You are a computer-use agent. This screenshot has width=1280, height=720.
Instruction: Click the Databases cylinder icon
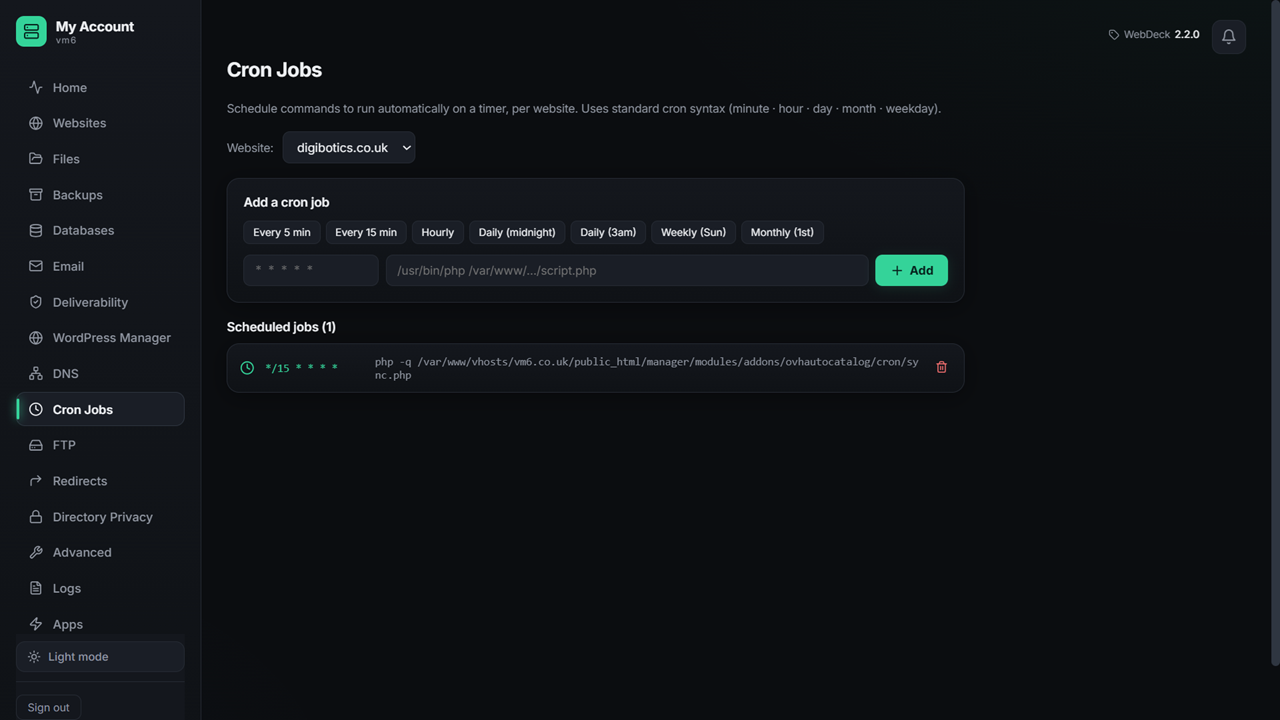(36, 230)
